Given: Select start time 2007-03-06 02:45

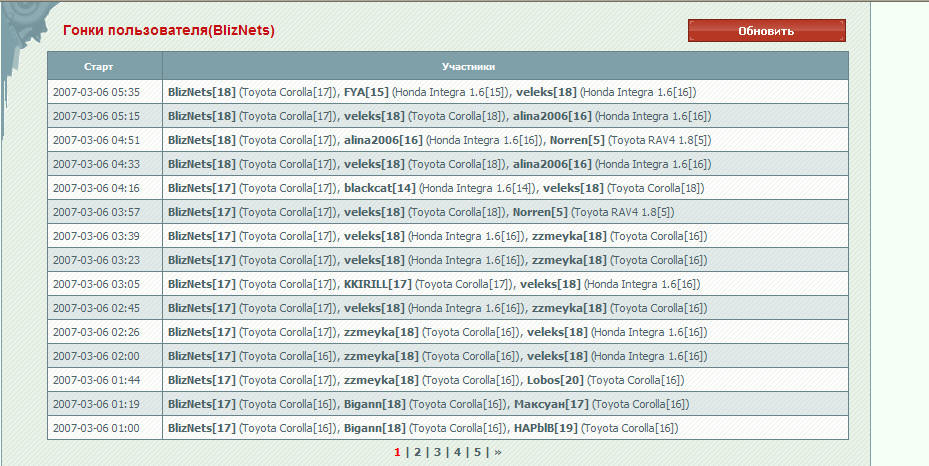Looking at the screenshot, I should coord(97,308).
